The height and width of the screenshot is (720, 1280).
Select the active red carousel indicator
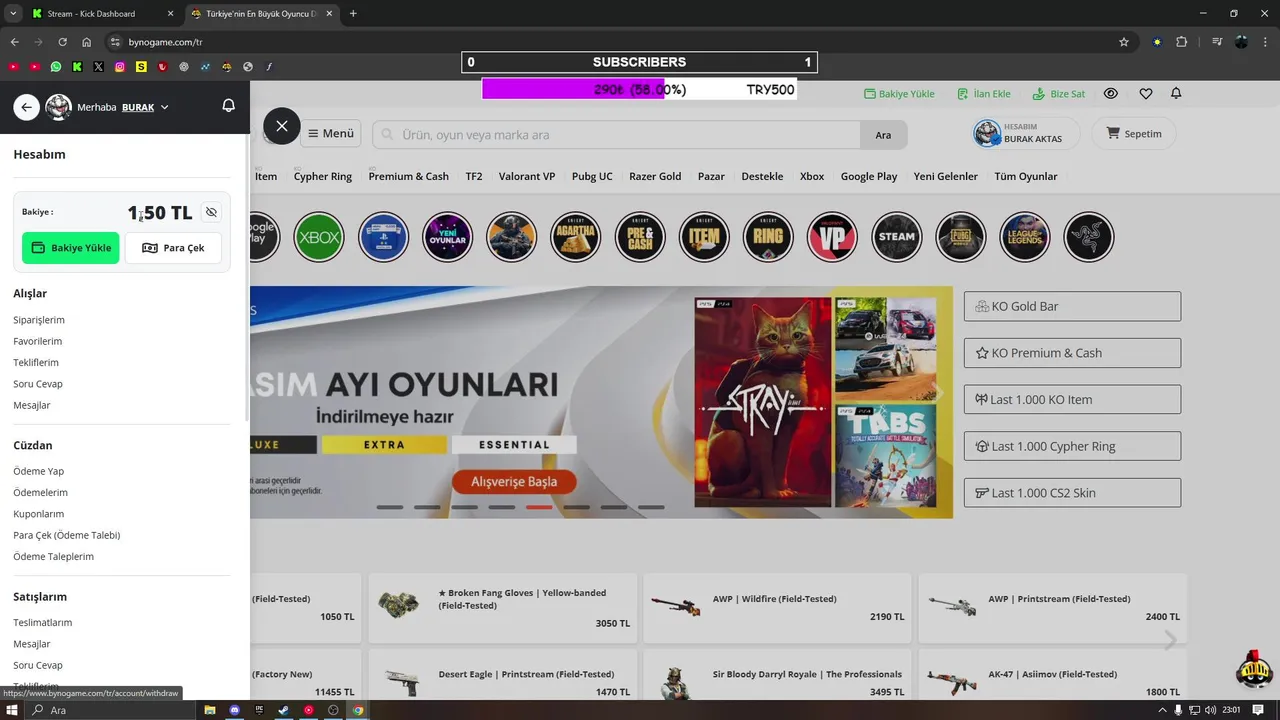(x=539, y=507)
